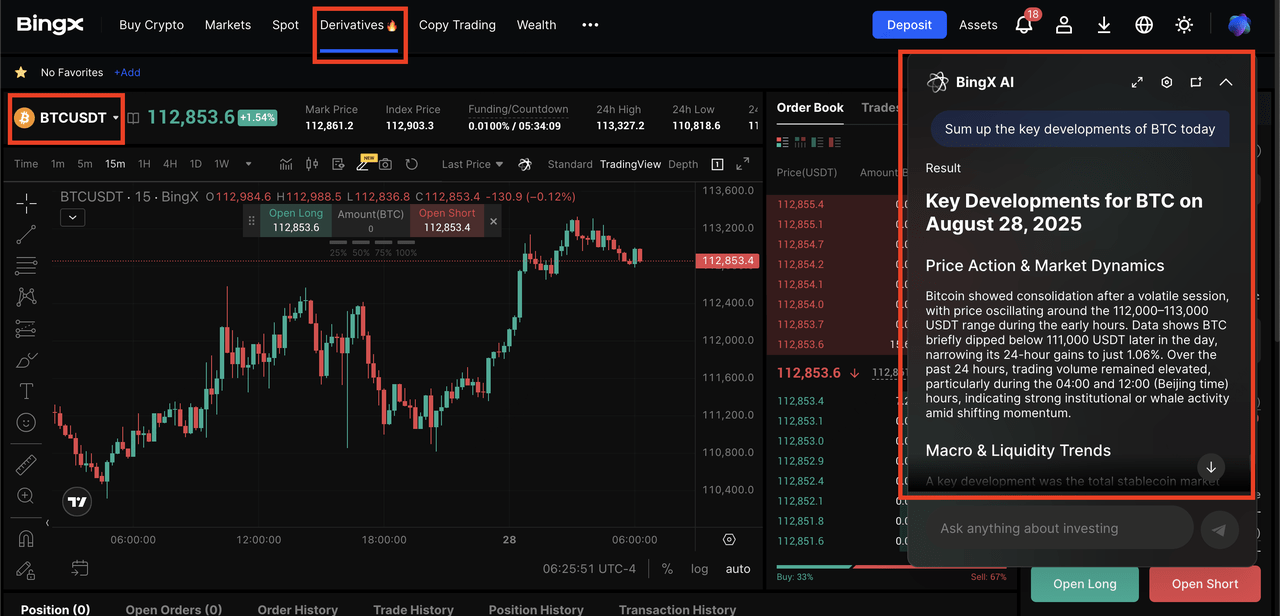1280x616 pixels.
Task: Select the Text annotation tool
Action: pyautogui.click(x=26, y=391)
